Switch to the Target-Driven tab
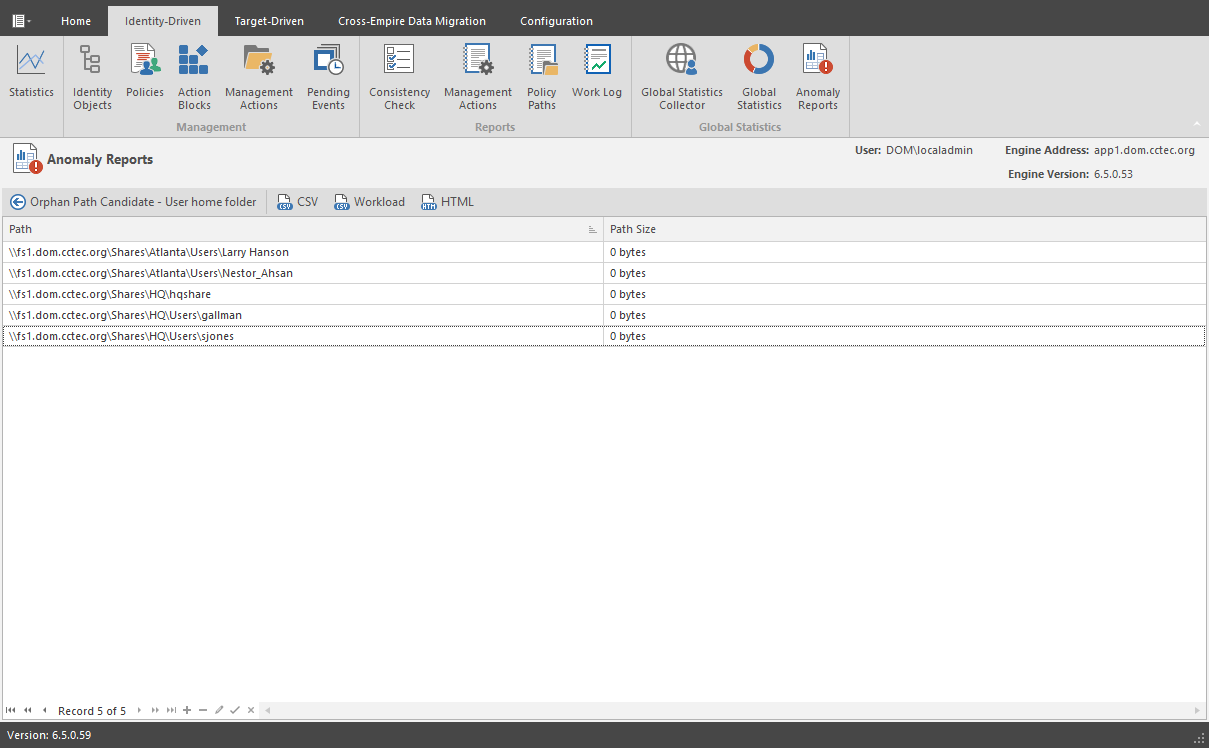The width and height of the screenshot is (1209, 748). pos(268,21)
